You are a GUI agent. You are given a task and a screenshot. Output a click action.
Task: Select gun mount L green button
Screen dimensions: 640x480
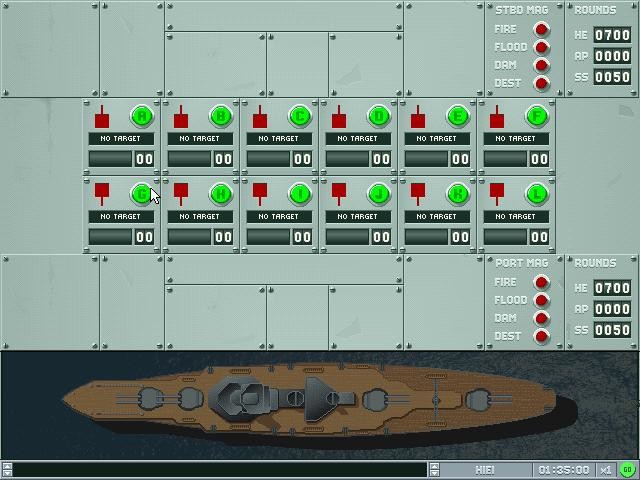537,194
